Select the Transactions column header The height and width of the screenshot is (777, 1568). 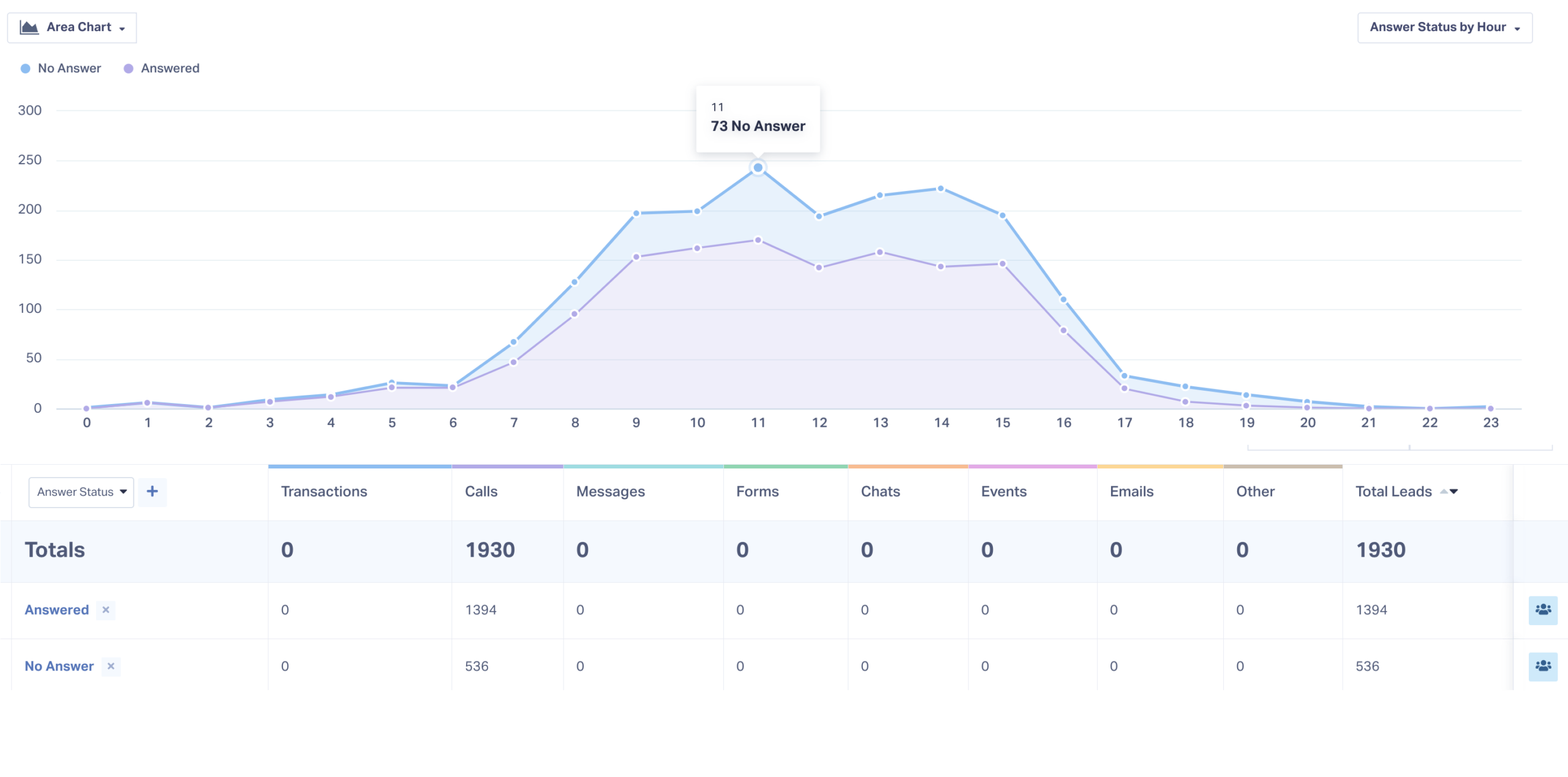point(324,492)
